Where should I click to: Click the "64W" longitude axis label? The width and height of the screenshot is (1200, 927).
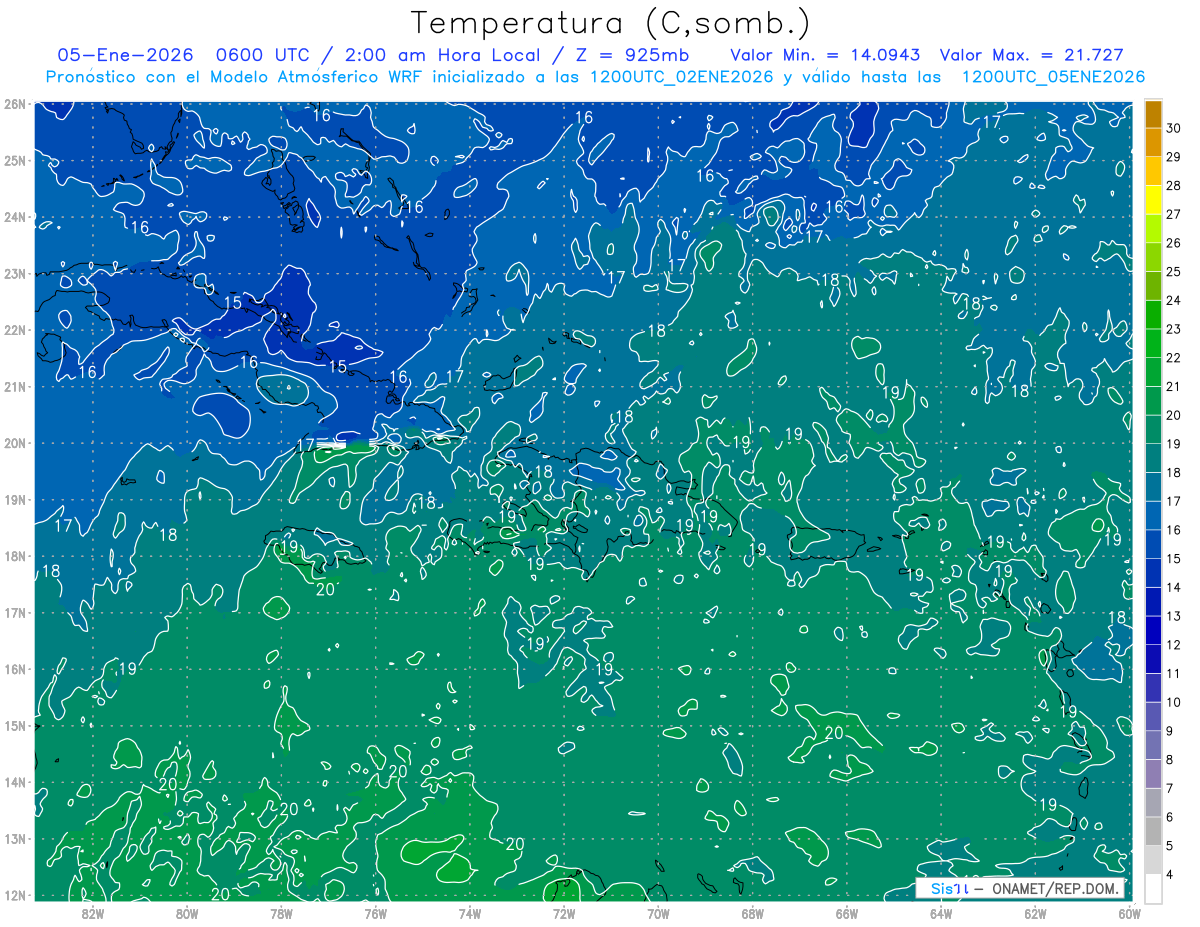tap(940, 913)
